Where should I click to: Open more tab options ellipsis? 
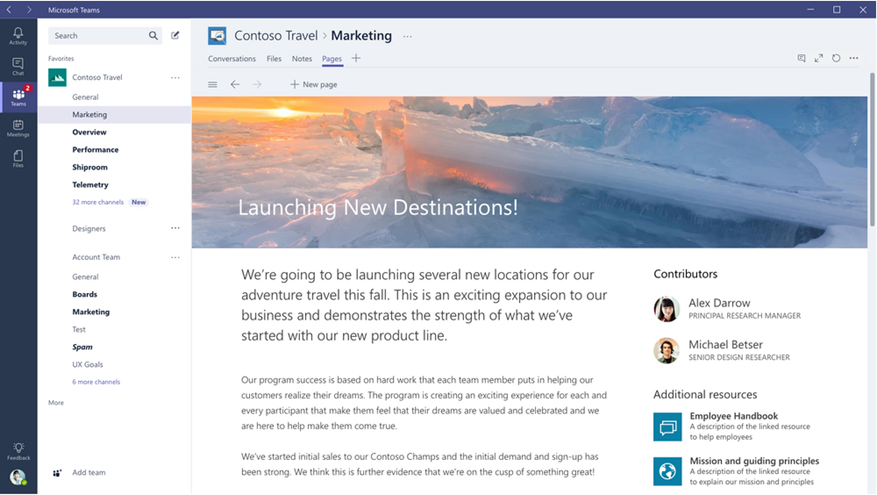(x=854, y=58)
